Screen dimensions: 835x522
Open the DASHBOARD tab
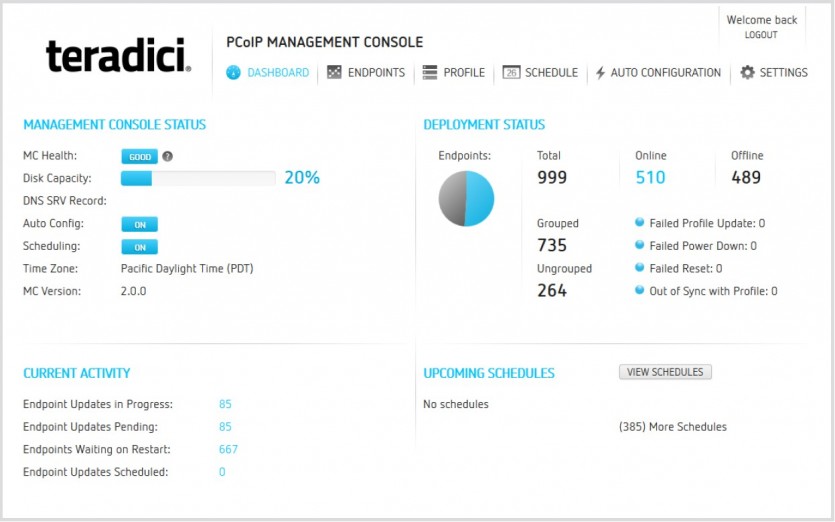point(278,72)
